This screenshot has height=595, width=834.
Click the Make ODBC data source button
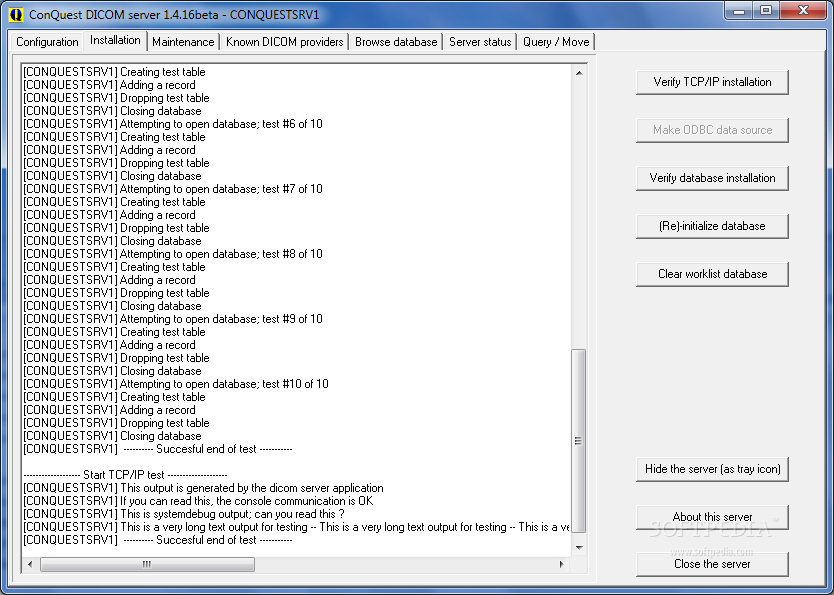tap(712, 130)
